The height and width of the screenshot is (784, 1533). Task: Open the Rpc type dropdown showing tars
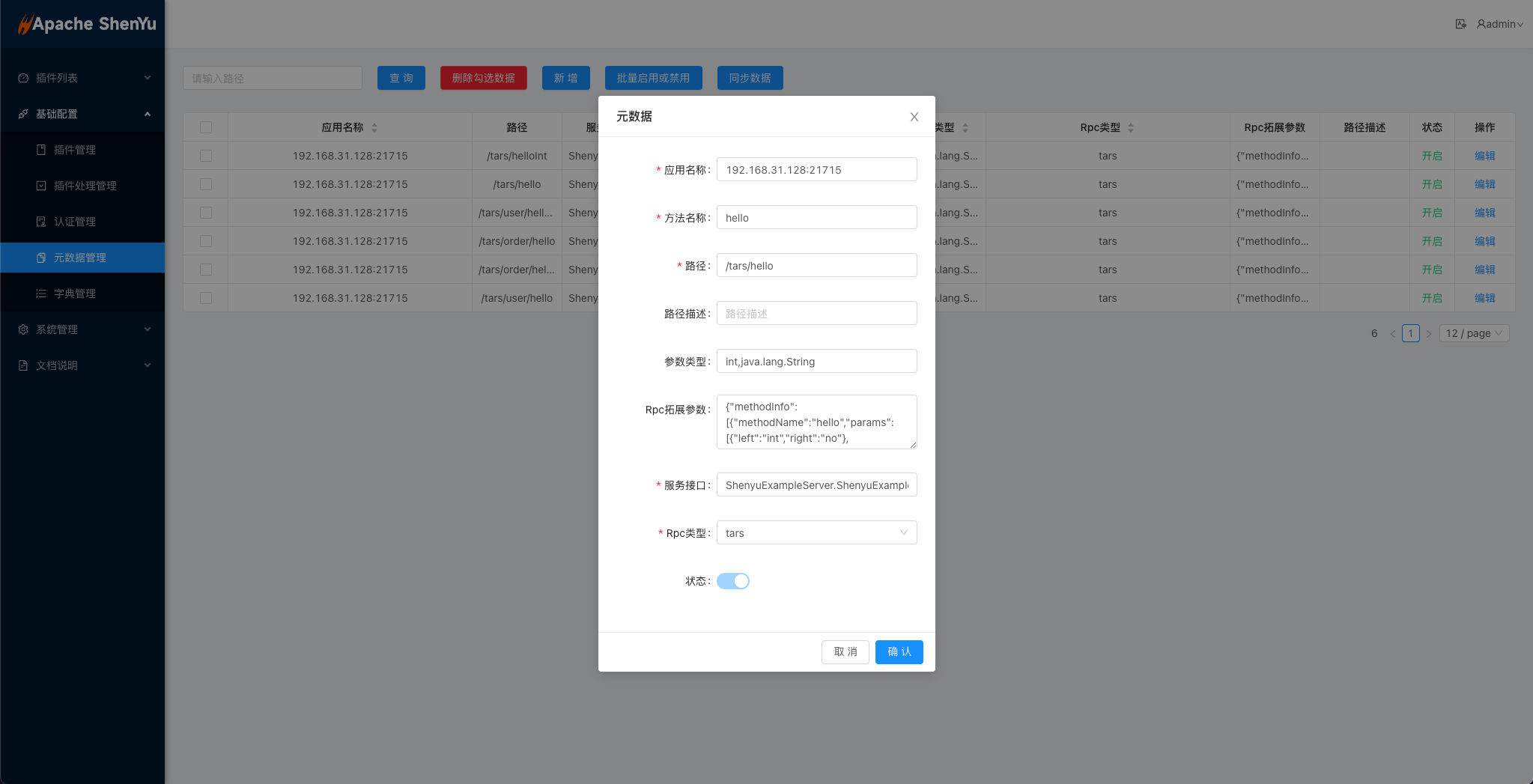click(816, 533)
